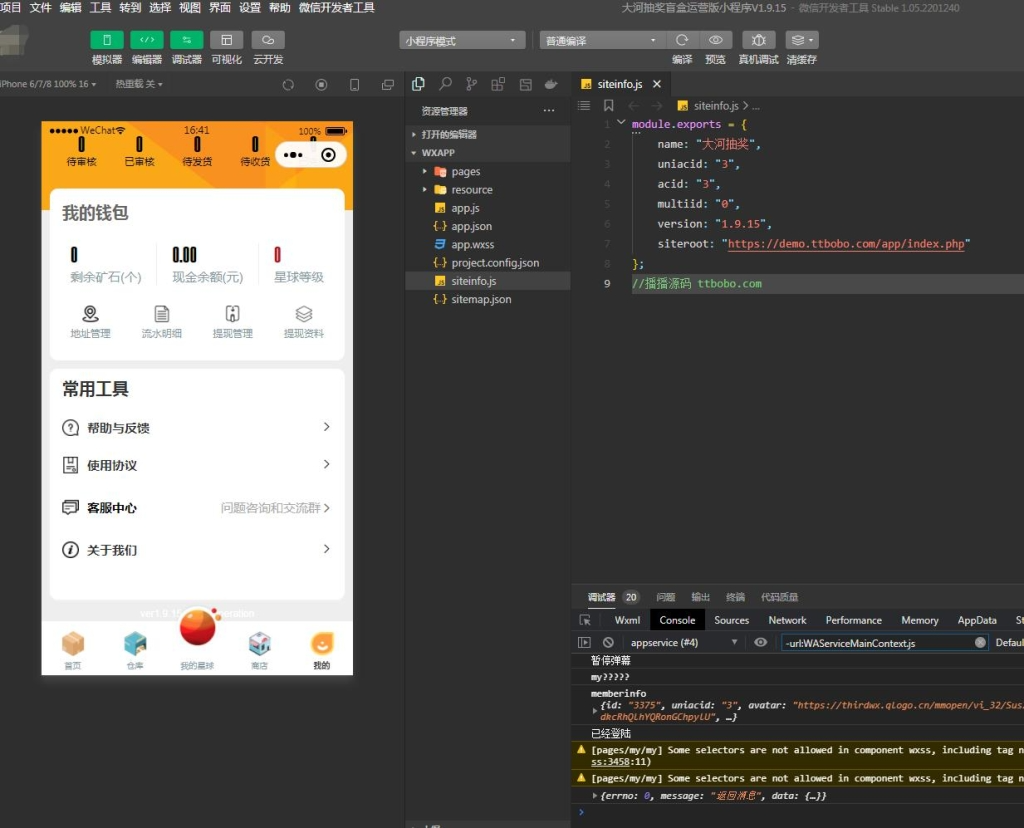The image size is (1024, 828).
Task: Expand the memberinfo object in console
Action: [x=594, y=711]
